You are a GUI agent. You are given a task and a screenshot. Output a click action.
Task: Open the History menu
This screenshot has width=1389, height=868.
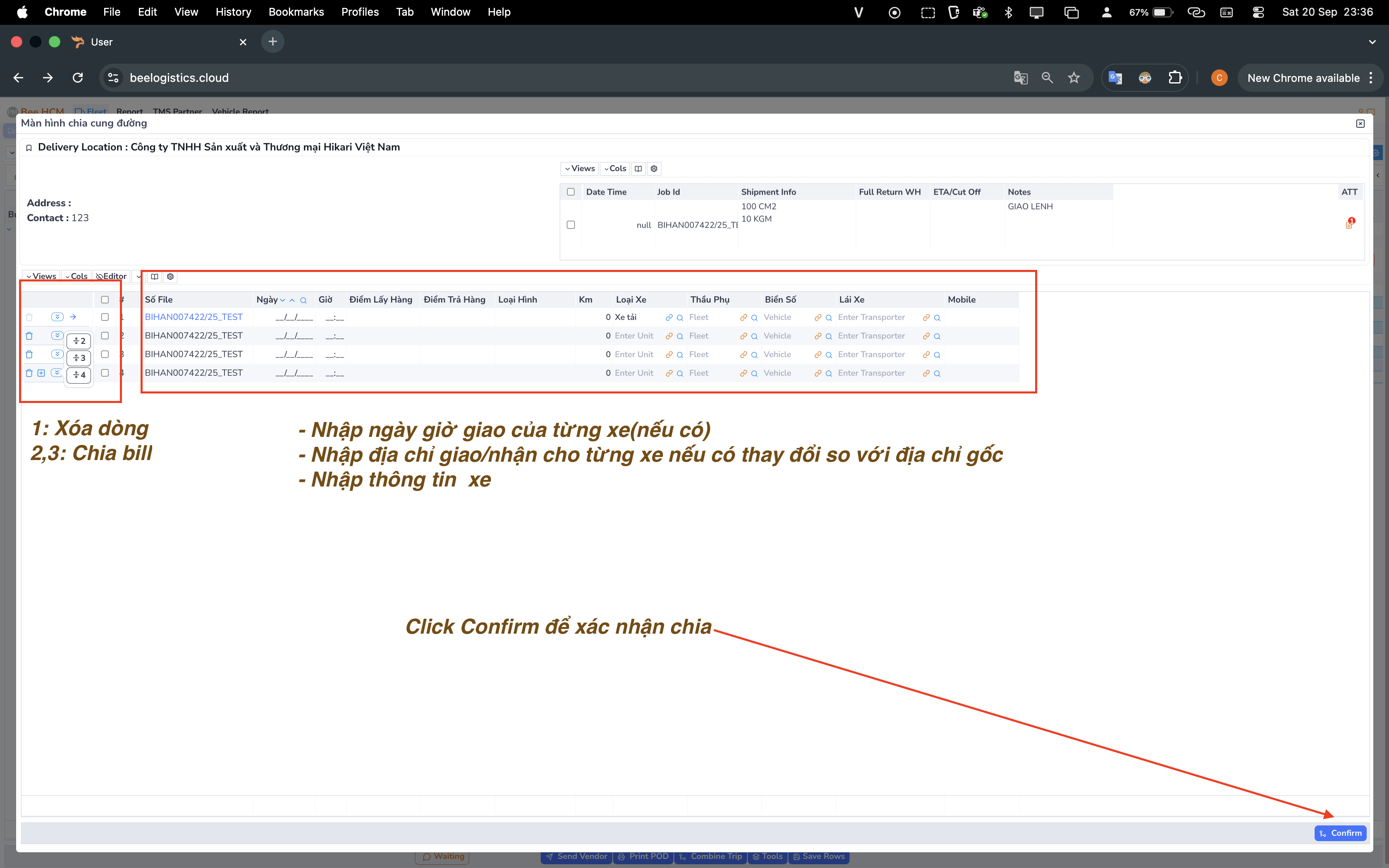233,12
